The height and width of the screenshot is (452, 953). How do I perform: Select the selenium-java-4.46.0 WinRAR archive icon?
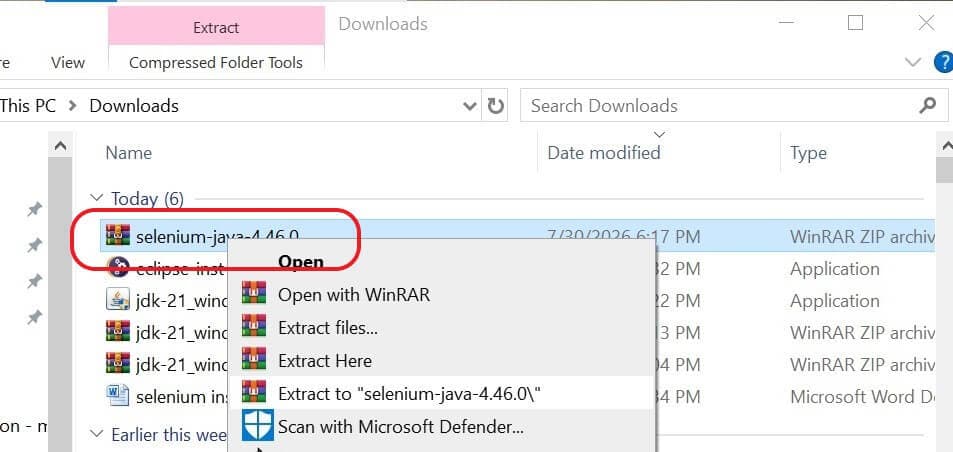pyautogui.click(x=118, y=236)
